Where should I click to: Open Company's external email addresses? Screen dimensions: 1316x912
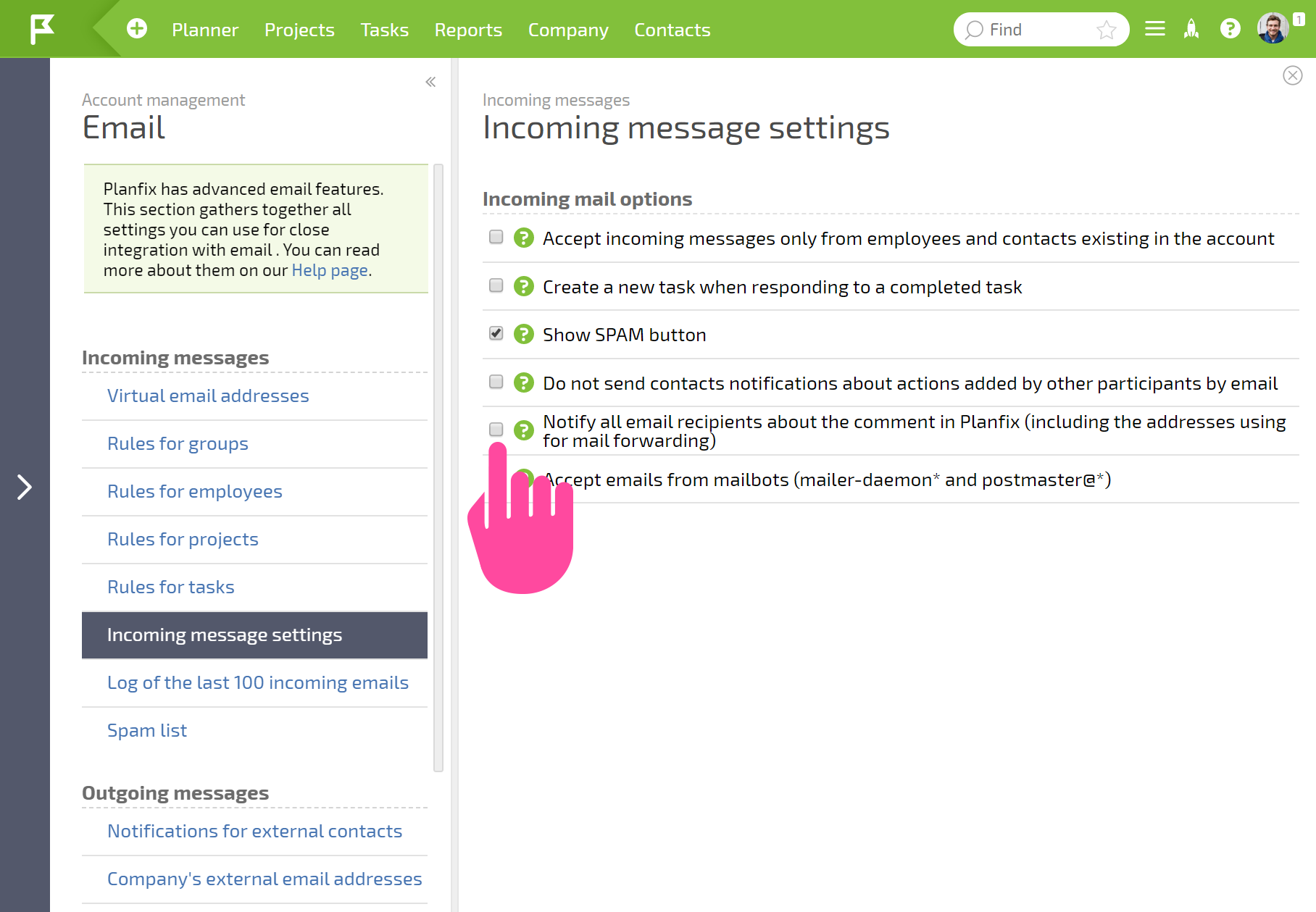(265, 879)
